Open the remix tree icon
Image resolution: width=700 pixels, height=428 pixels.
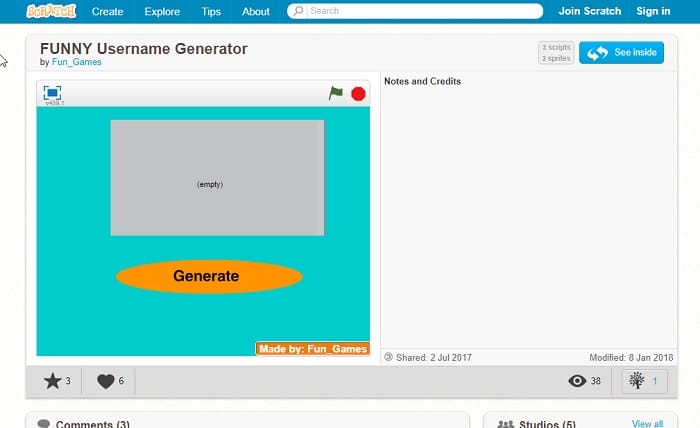coord(637,381)
